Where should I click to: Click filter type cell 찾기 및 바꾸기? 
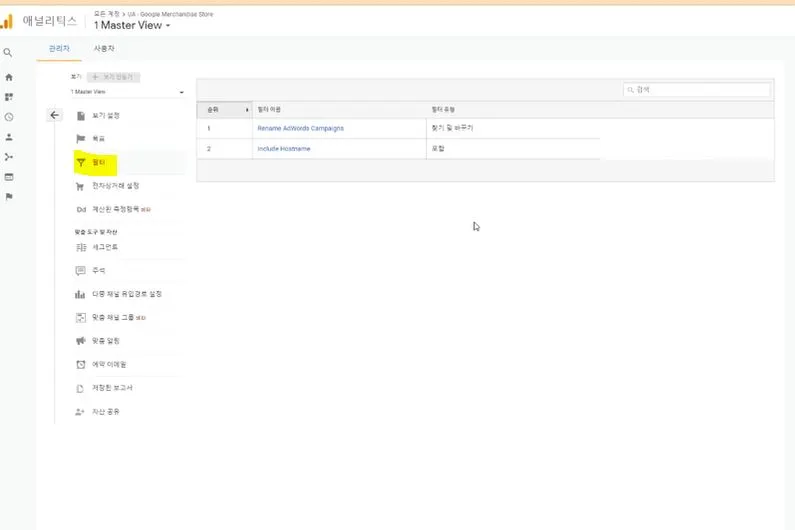[452, 128]
